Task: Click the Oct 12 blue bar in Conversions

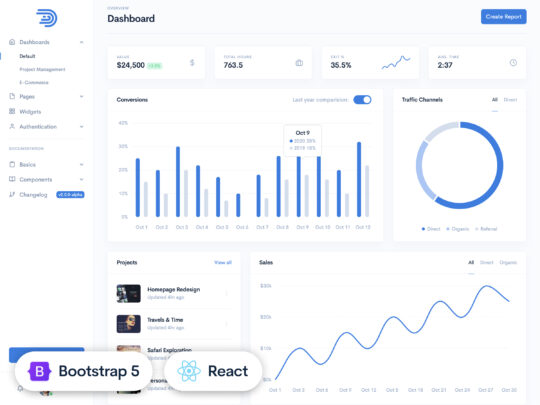Action: point(359,179)
